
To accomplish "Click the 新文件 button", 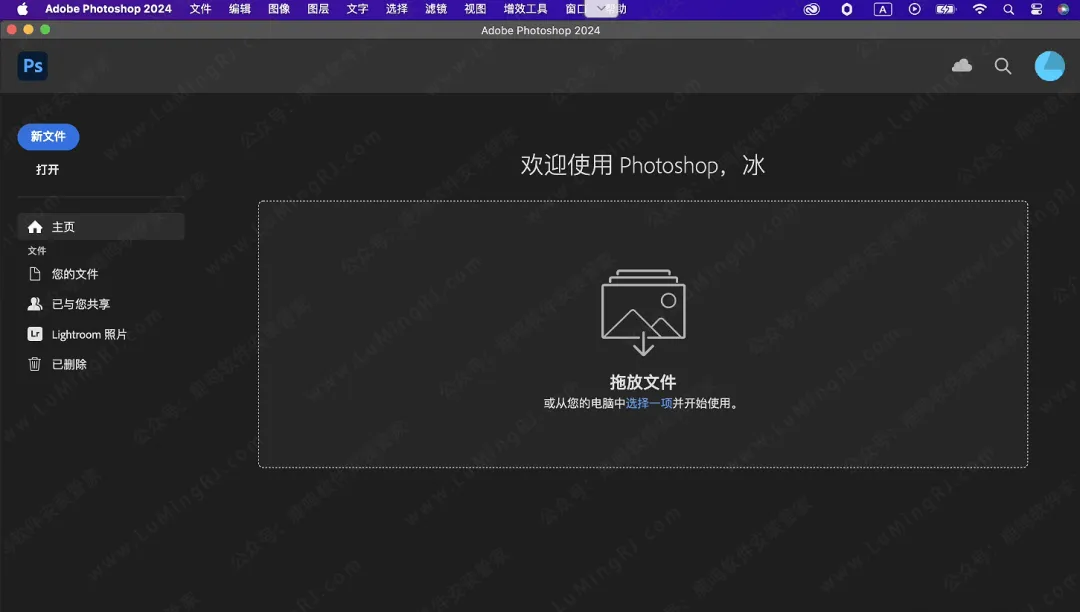I will [48, 137].
